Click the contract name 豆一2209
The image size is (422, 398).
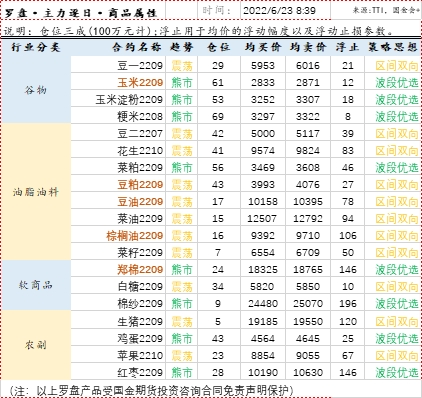[x=140, y=66]
